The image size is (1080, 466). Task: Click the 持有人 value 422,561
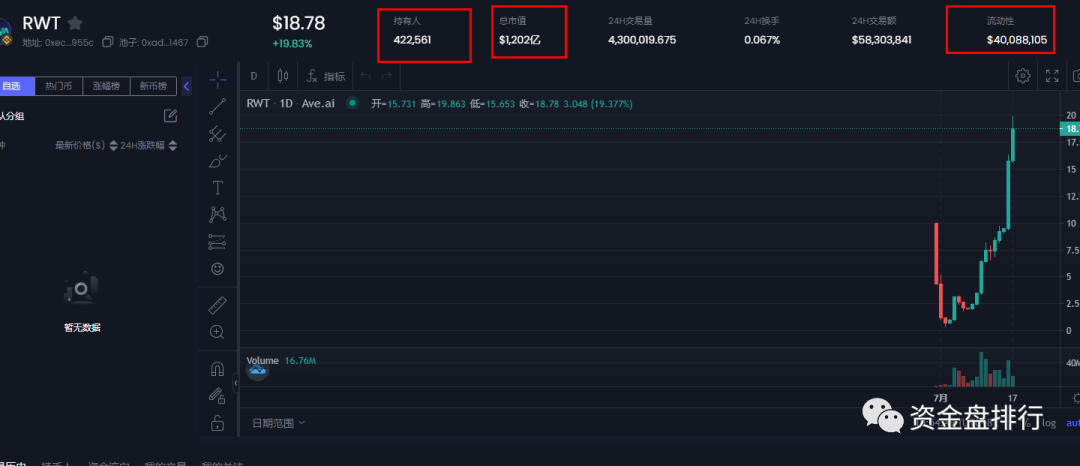click(x=413, y=40)
